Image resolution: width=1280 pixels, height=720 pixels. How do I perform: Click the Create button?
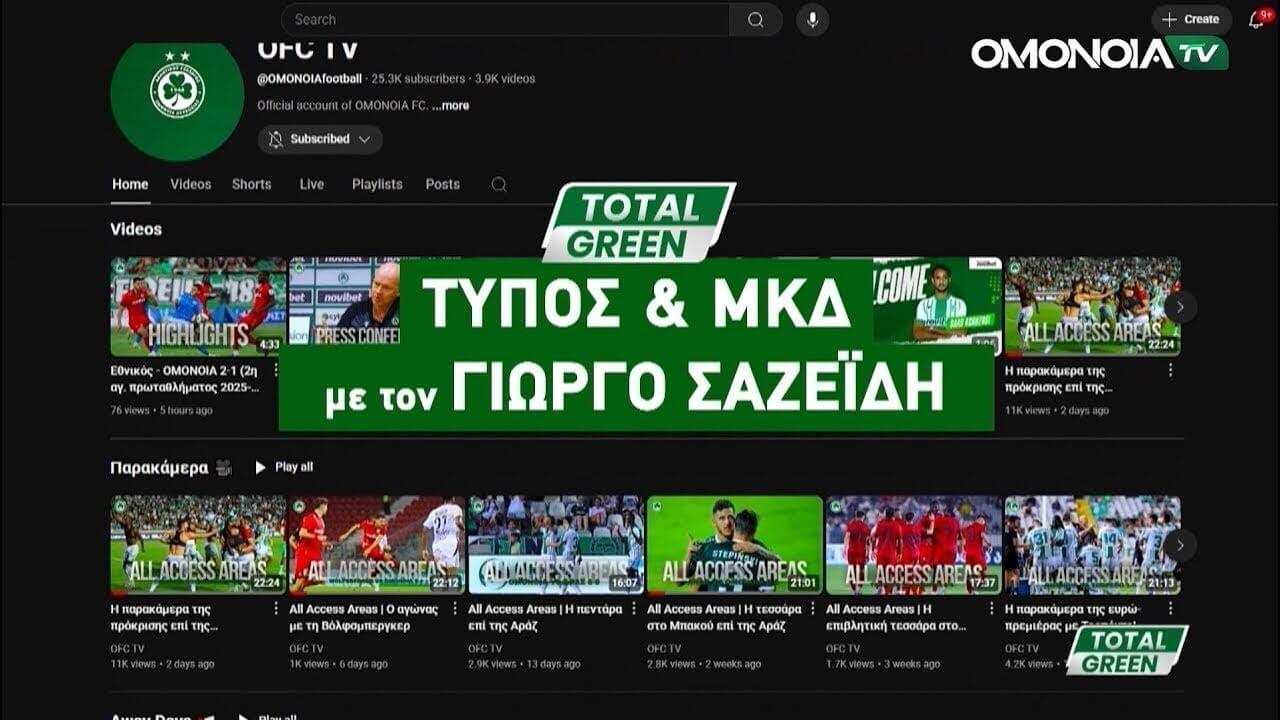(x=1191, y=19)
